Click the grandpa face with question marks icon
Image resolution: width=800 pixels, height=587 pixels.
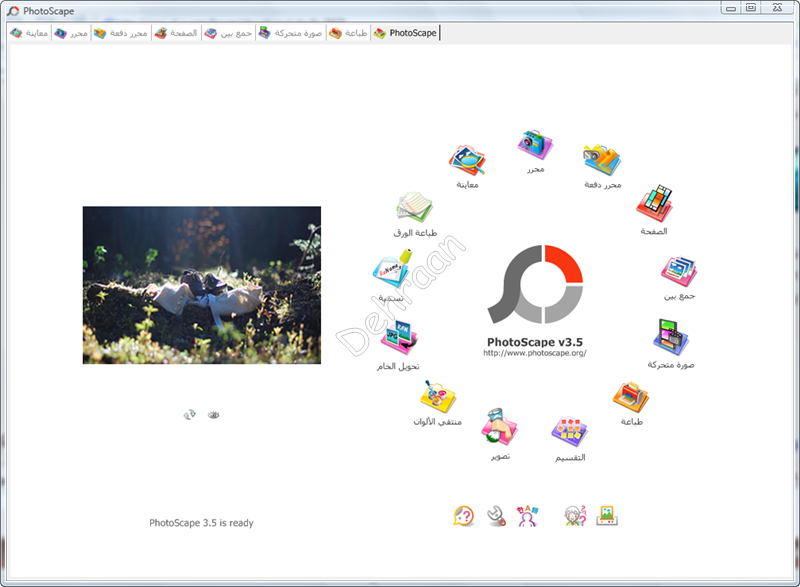coord(575,516)
